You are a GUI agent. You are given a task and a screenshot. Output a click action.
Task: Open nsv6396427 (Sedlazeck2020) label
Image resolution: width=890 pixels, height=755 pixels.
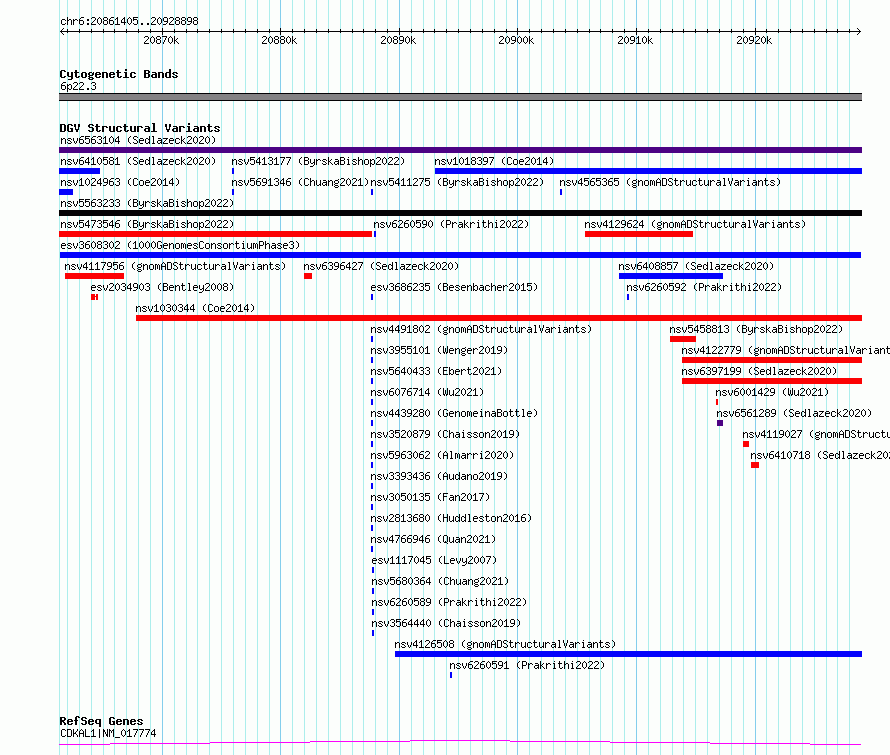click(381, 266)
